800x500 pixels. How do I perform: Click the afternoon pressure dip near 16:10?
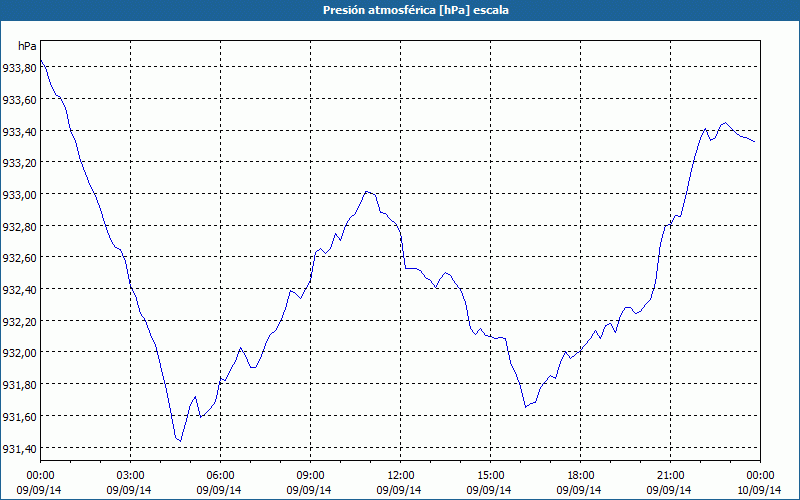coord(526,407)
